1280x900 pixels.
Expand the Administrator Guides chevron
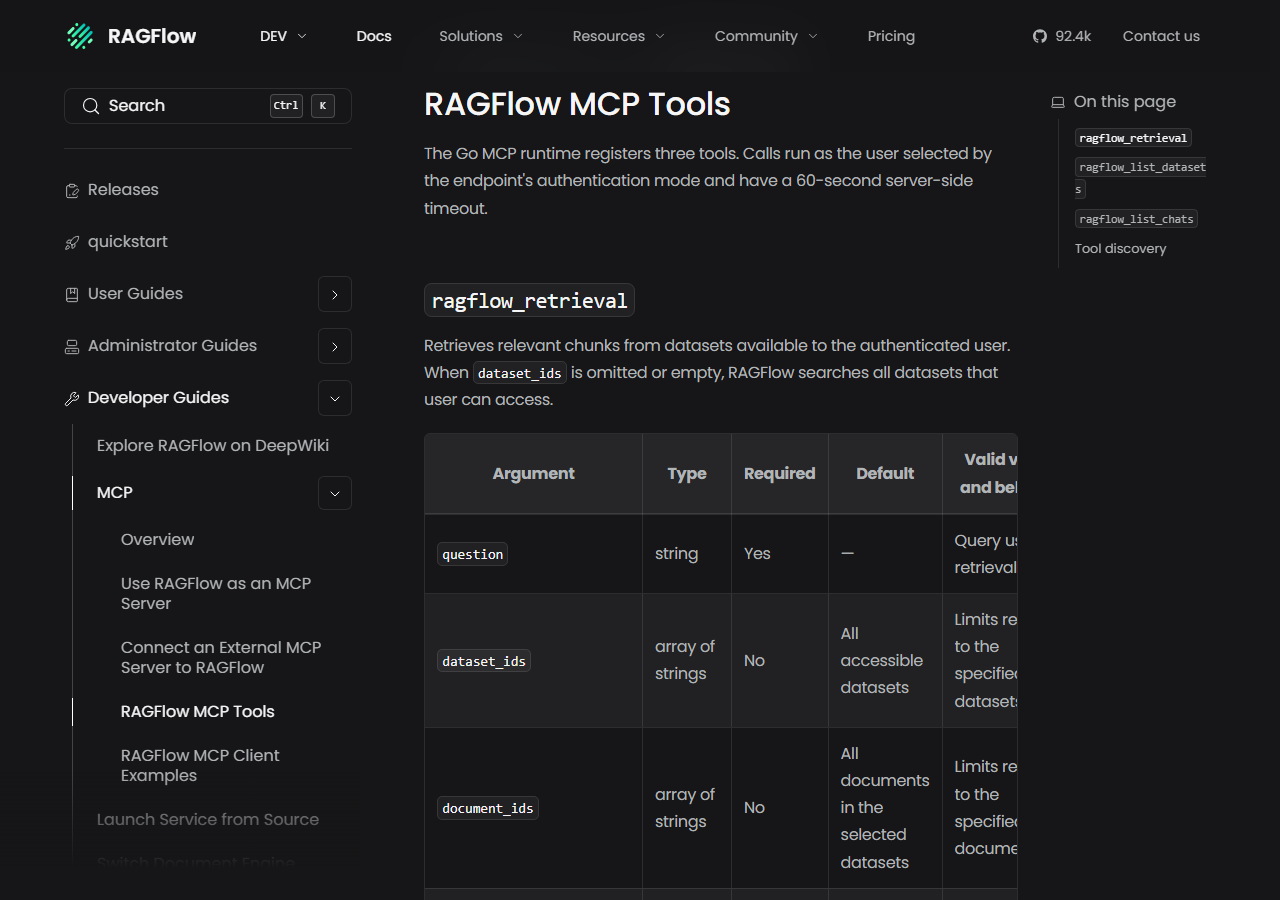tap(335, 346)
